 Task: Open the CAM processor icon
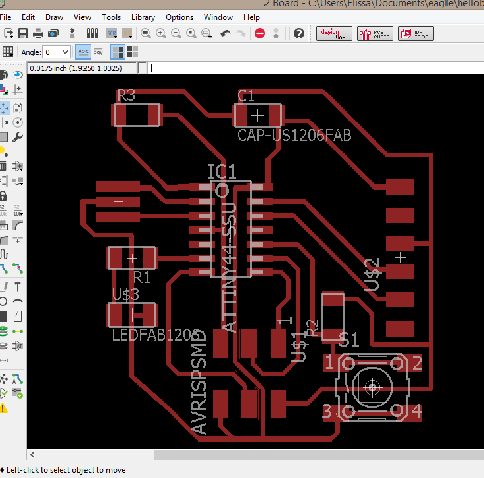click(x=53, y=33)
